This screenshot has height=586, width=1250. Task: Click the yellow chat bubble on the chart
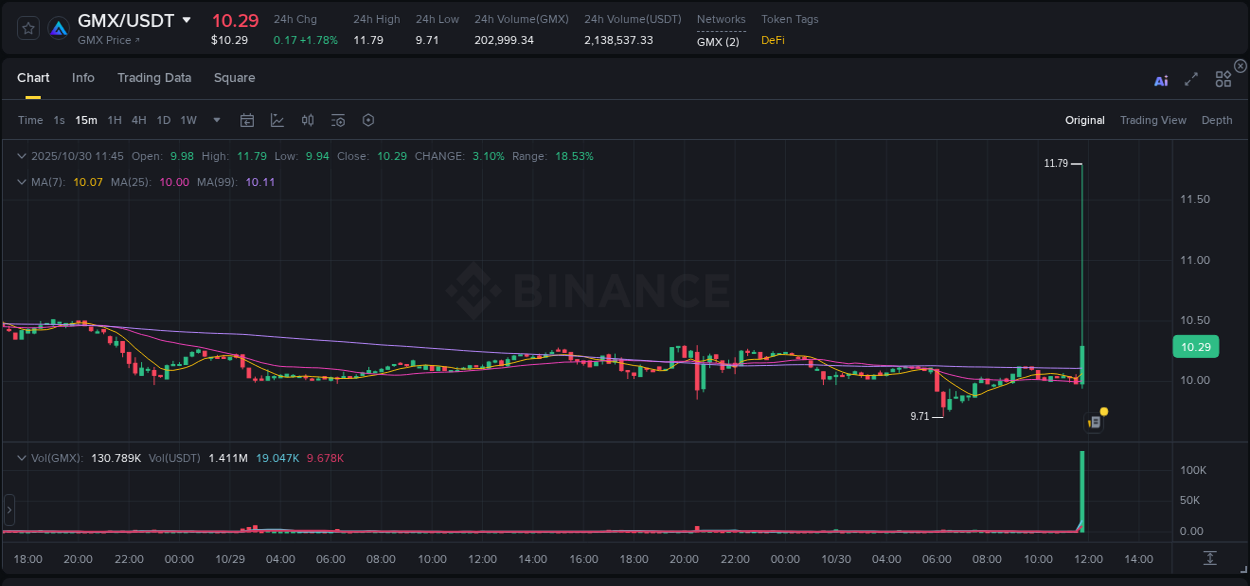pos(1102,411)
